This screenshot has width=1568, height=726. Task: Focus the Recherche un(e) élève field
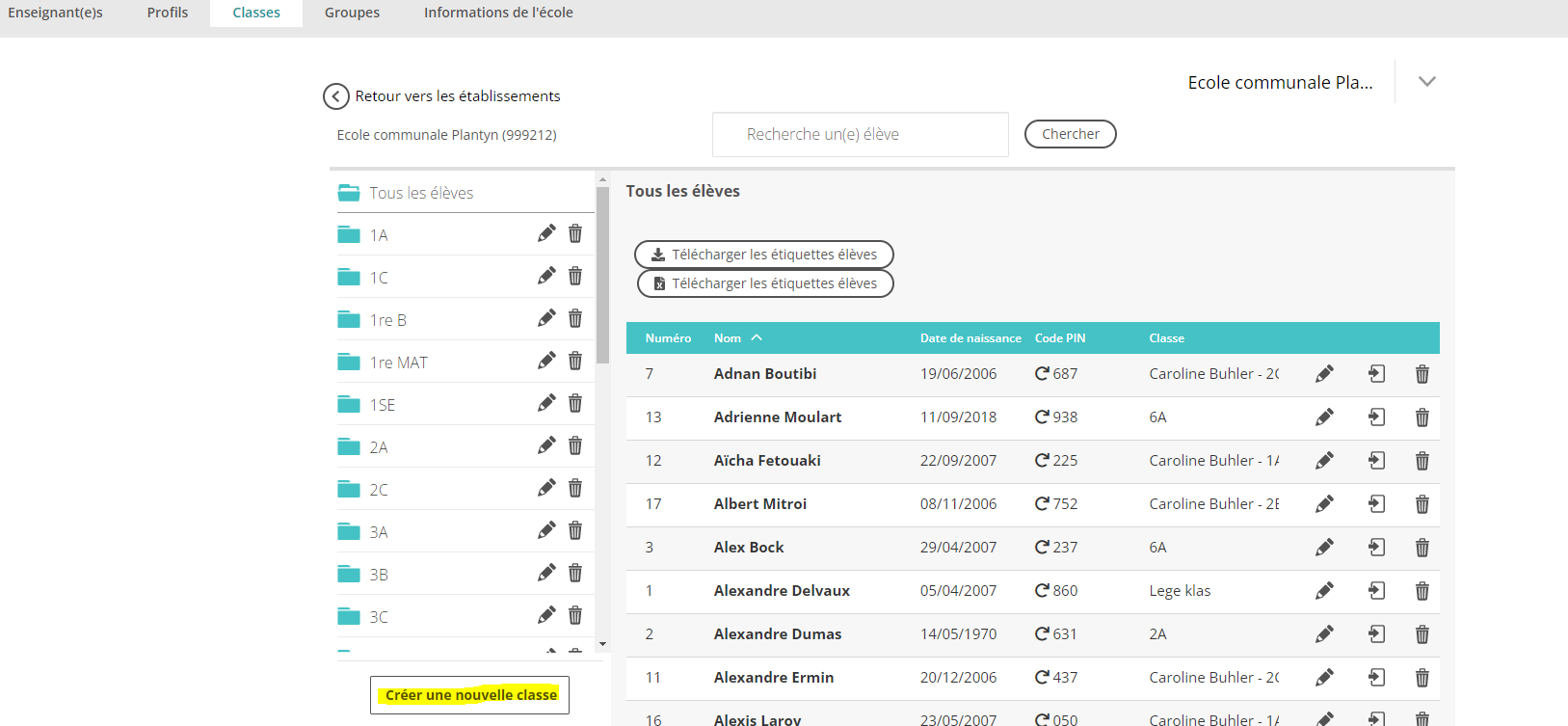coord(860,134)
